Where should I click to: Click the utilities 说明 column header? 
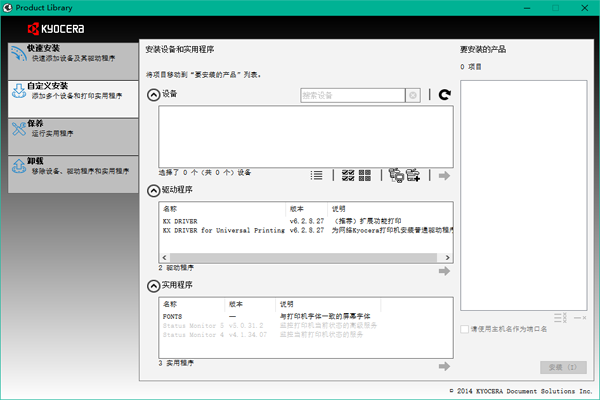pyautogui.click(x=328, y=304)
